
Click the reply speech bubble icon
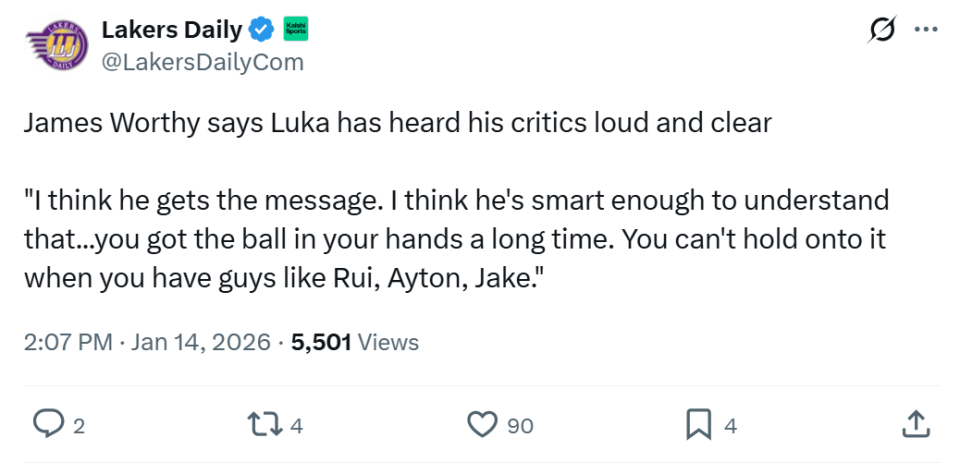pyautogui.click(x=46, y=425)
